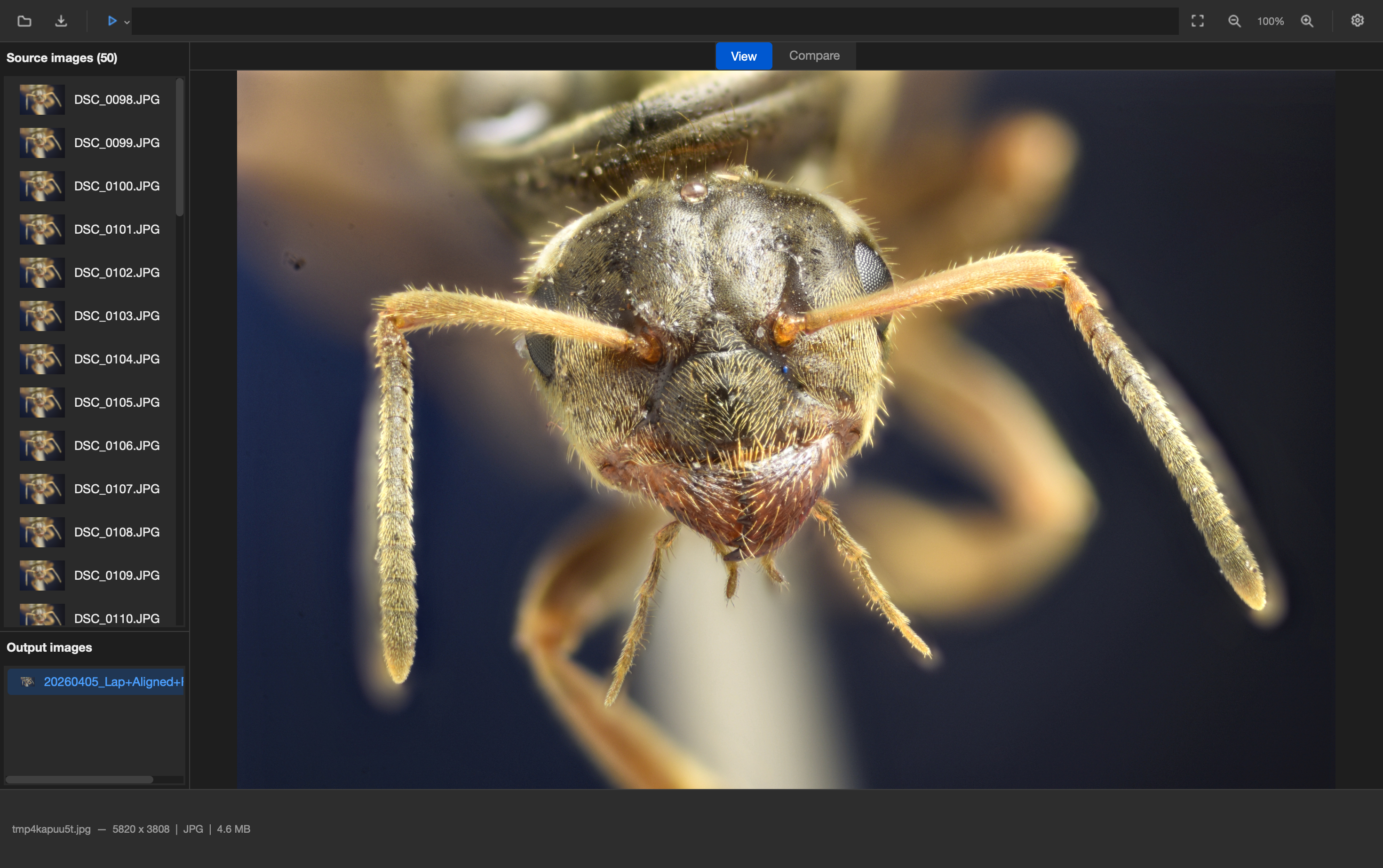Pick DSC_0107.JPG in source images
The height and width of the screenshot is (868, 1383).
click(90, 489)
